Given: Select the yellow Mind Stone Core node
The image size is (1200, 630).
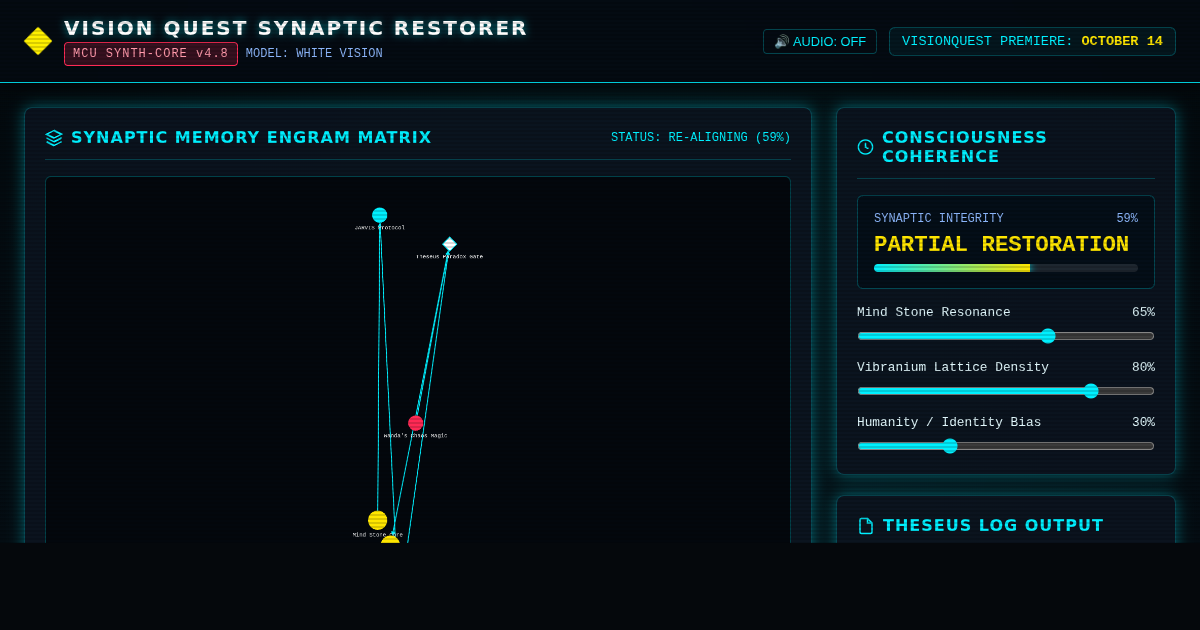Looking at the screenshot, I should (377, 520).
